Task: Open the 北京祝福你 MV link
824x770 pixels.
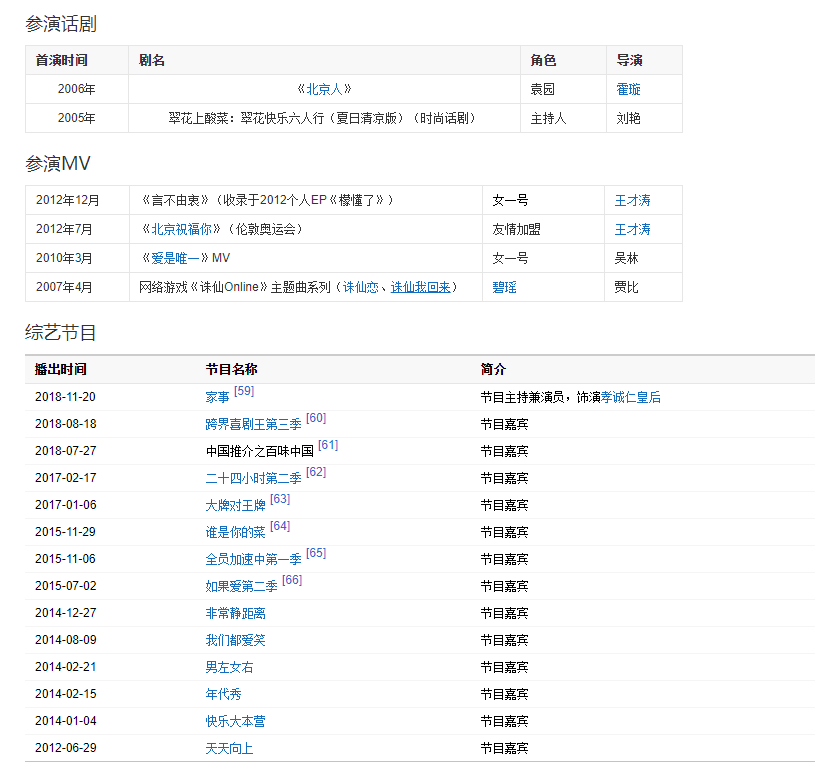Action: [181, 229]
